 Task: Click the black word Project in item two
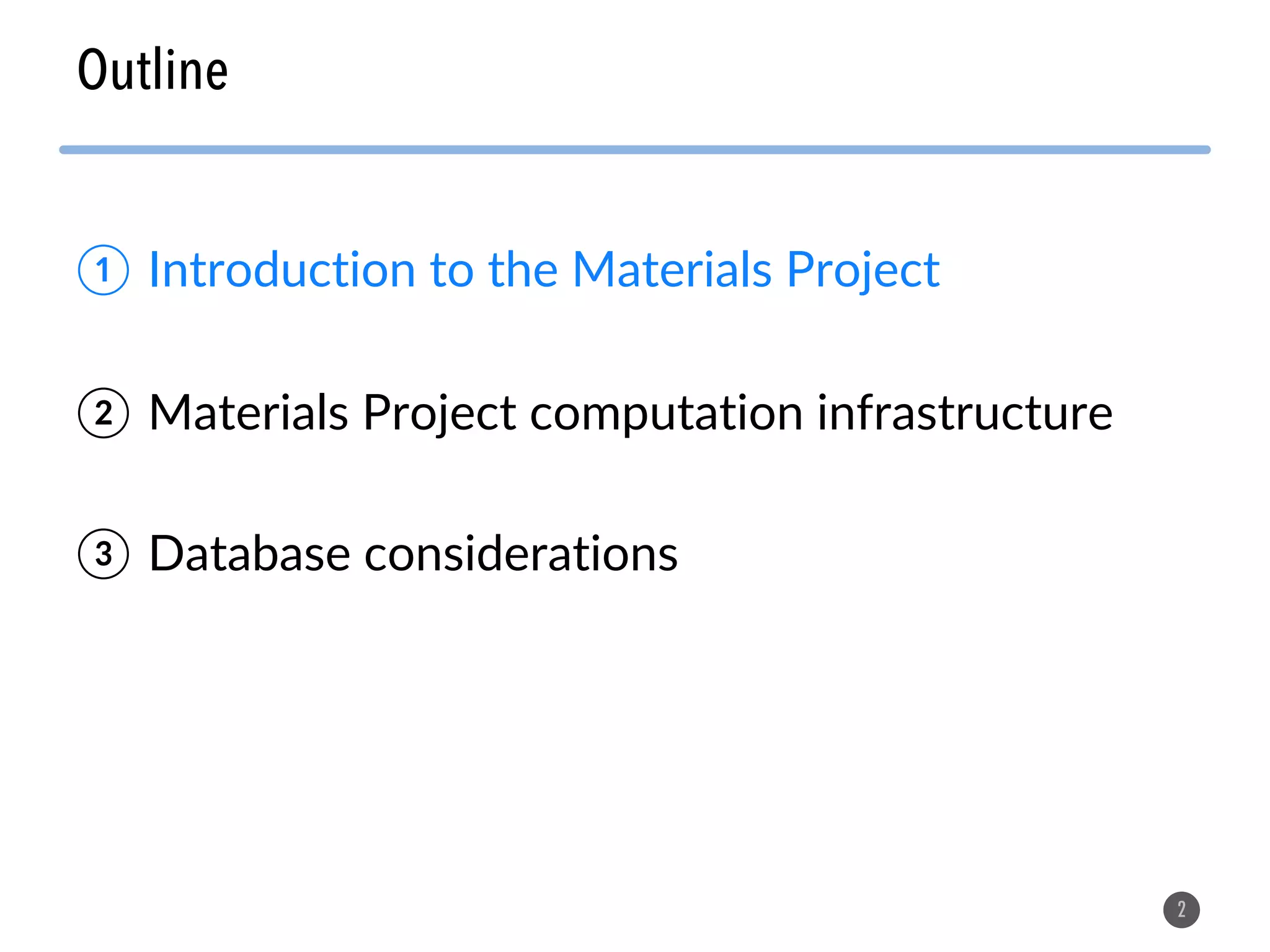(439, 414)
